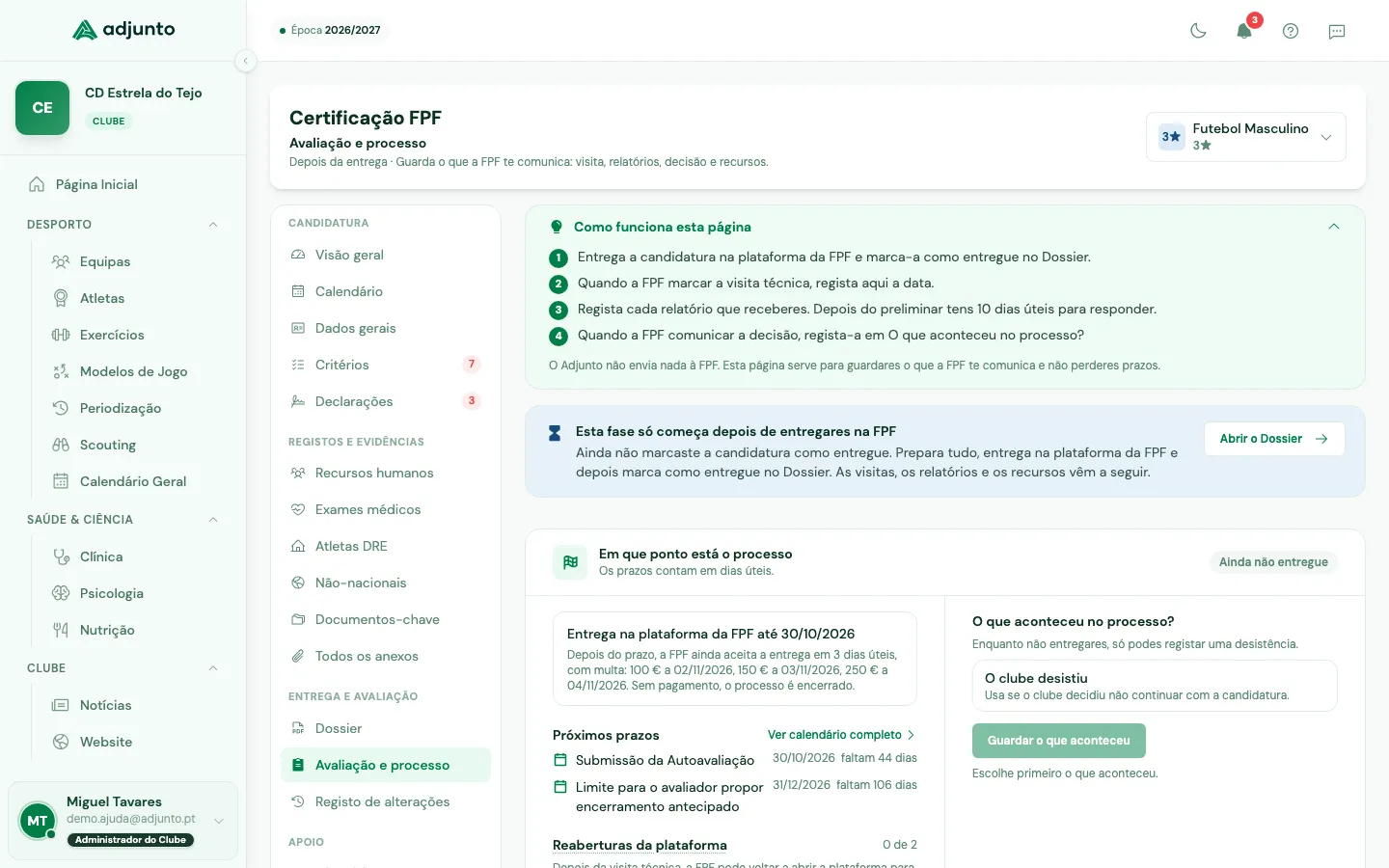
Task: Click the Critérios checklist icon
Action: click(x=298, y=365)
